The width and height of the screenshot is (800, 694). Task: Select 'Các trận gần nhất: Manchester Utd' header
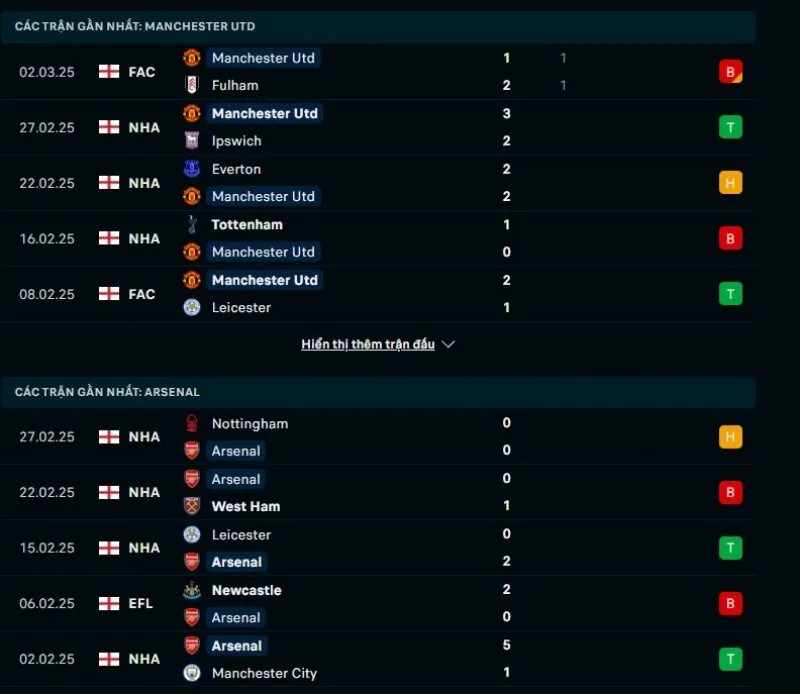[135, 26]
